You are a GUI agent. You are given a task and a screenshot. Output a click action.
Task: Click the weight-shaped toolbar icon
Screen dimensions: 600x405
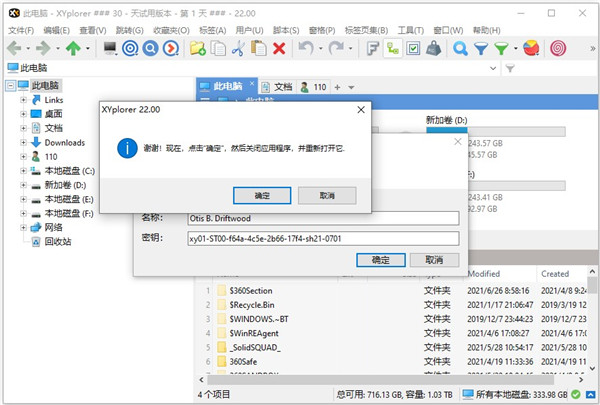pyautogui.click(x=434, y=48)
